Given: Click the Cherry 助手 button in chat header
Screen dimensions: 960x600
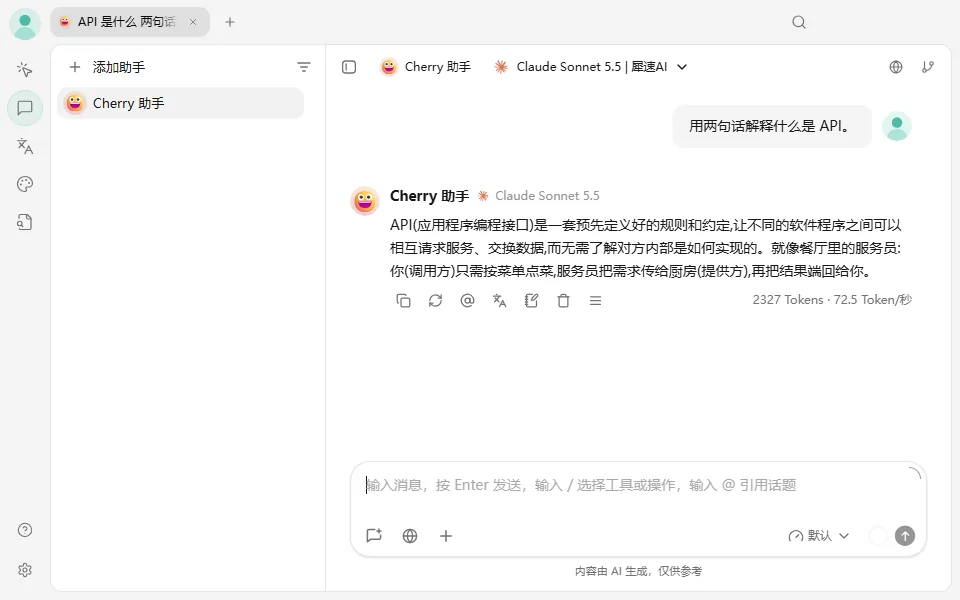Looking at the screenshot, I should 426,67.
